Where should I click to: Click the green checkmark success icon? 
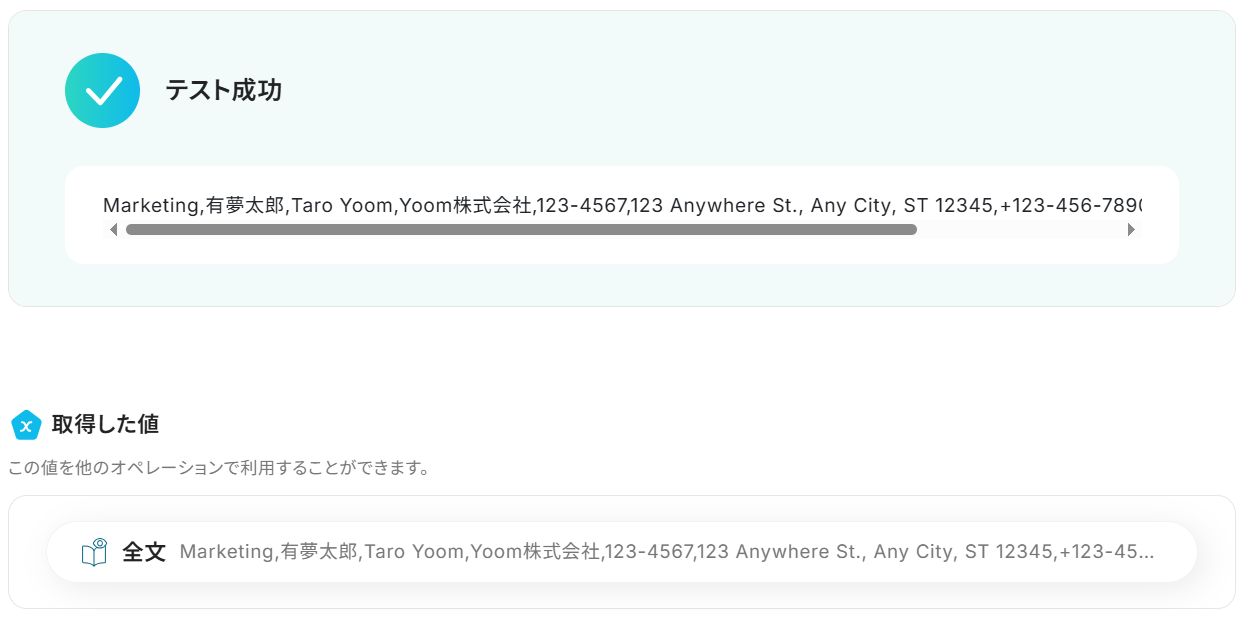[102, 90]
